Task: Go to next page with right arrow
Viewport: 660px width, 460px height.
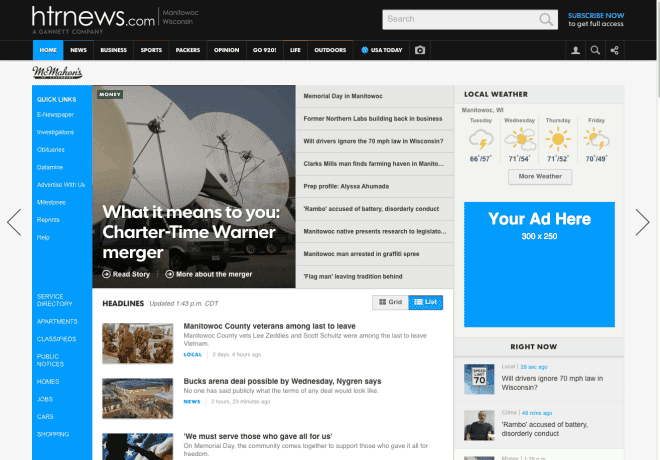Action: 642,222
